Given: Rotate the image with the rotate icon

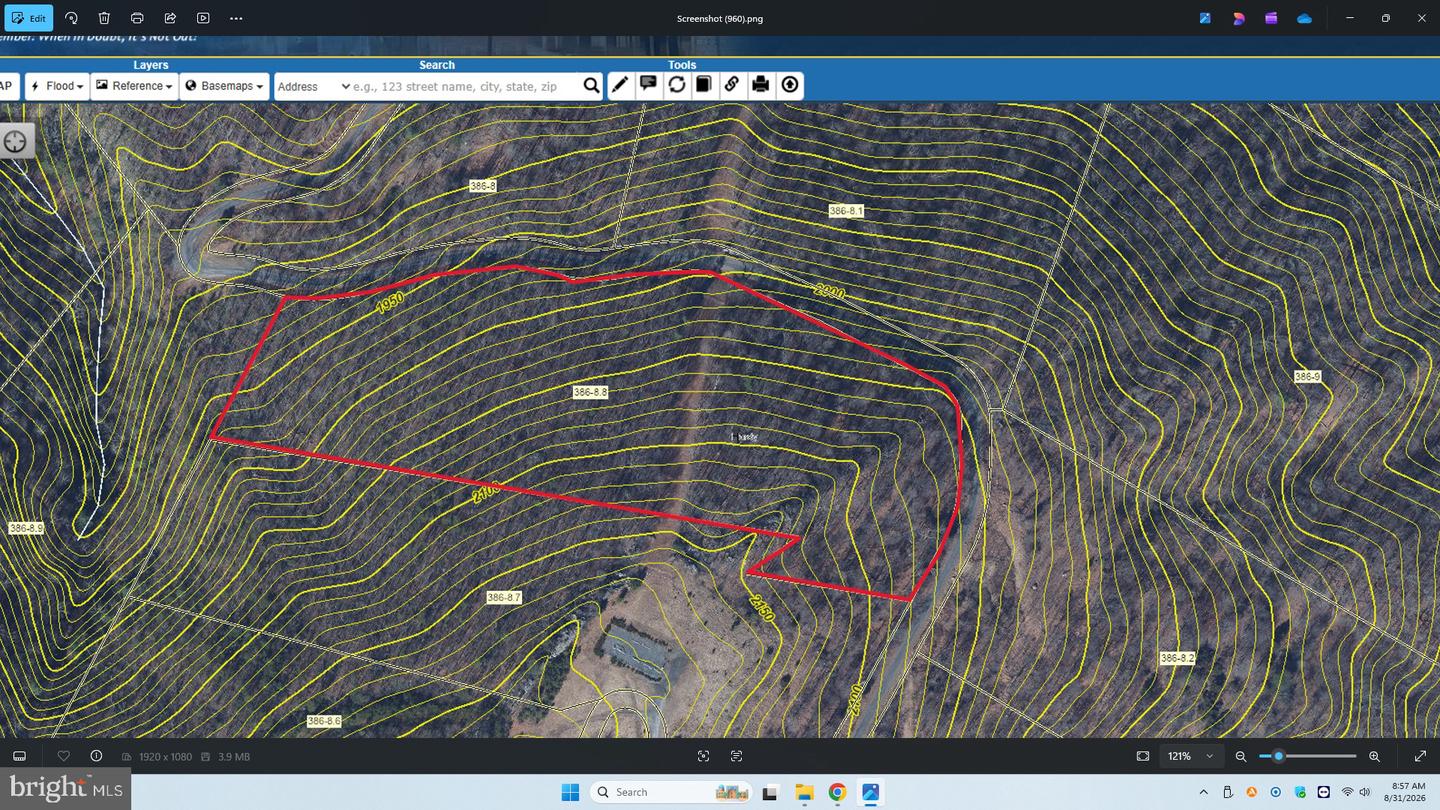Looking at the screenshot, I should pos(71,18).
